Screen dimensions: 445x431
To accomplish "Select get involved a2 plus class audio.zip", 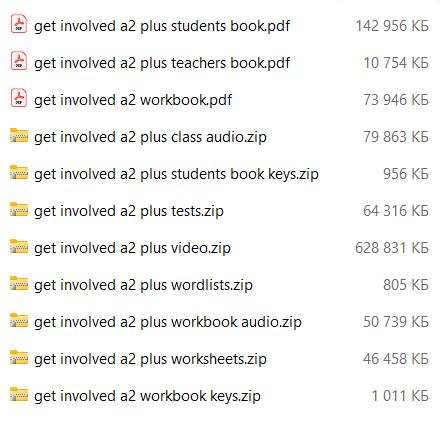I will point(150,137).
